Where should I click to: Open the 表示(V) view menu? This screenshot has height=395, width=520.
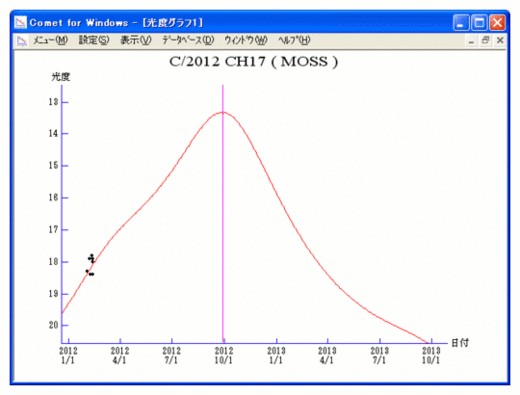(x=136, y=40)
